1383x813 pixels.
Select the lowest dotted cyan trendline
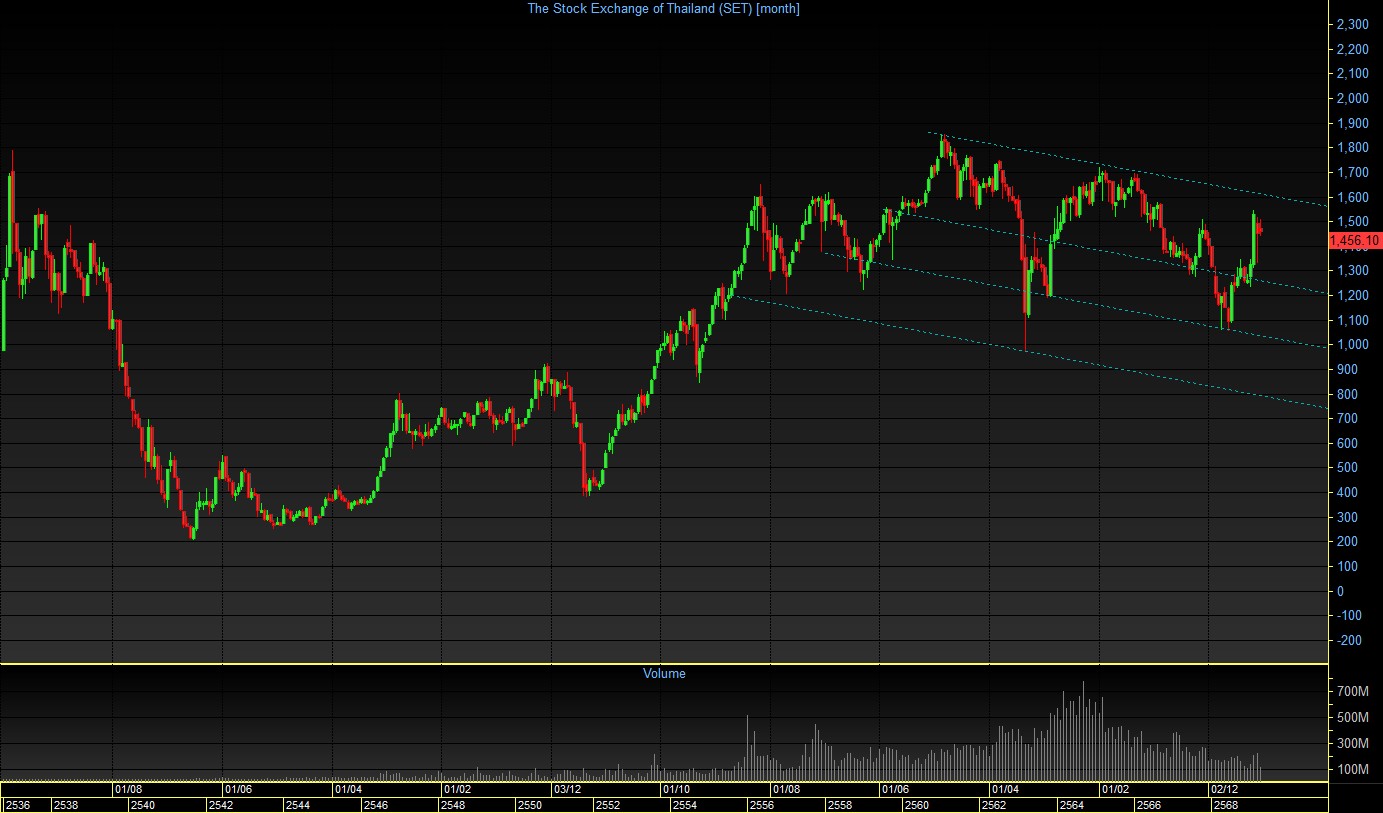coord(1030,352)
